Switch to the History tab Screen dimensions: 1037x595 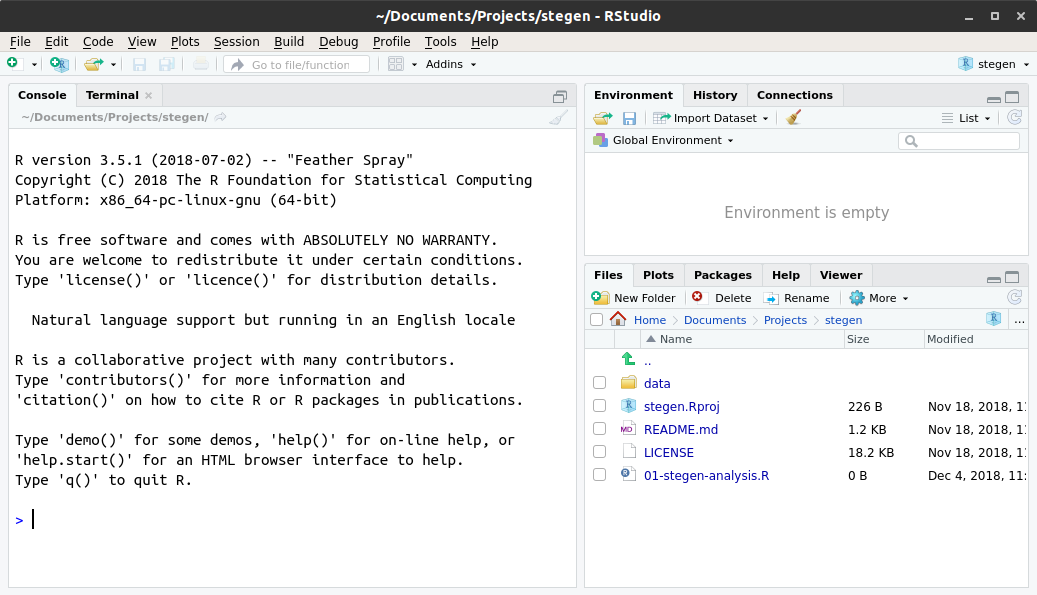point(715,95)
